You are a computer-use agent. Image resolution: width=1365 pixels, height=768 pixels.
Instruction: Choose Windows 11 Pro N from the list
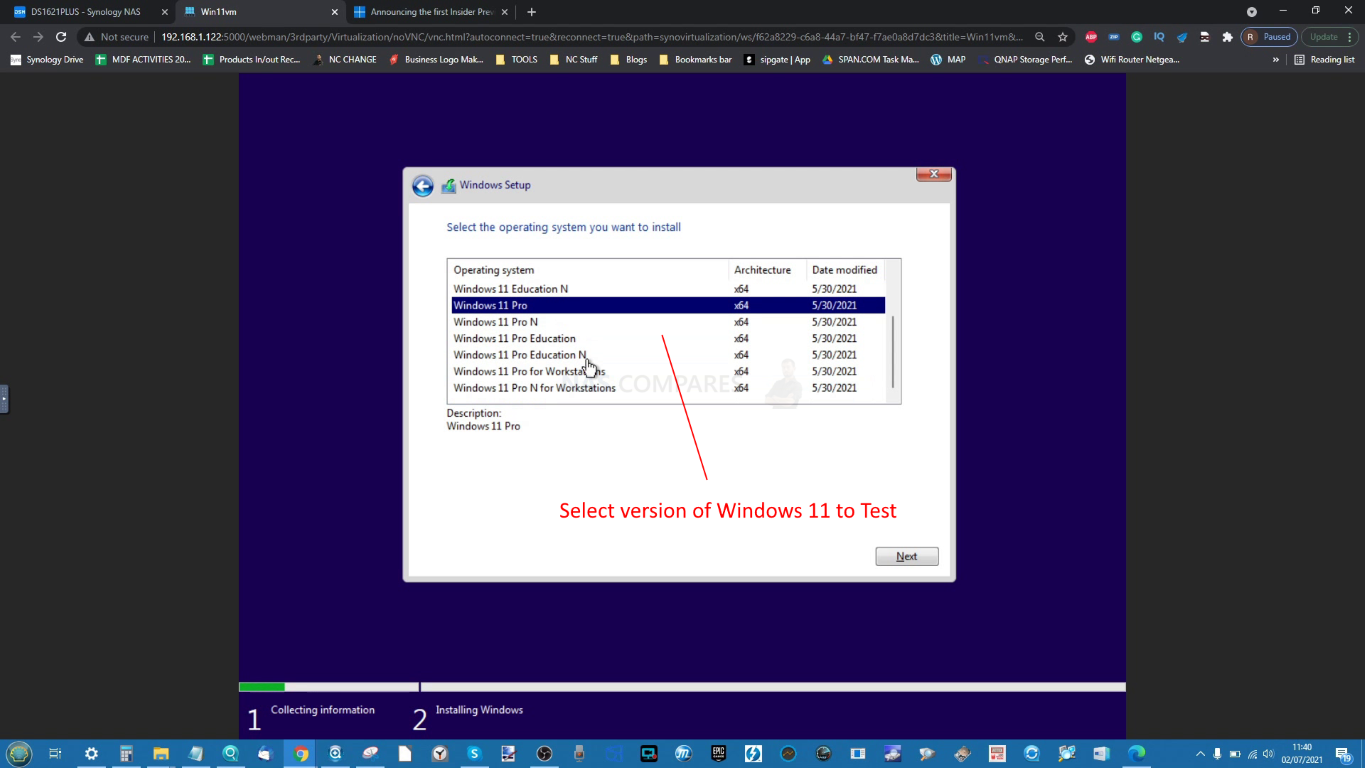click(x=666, y=322)
